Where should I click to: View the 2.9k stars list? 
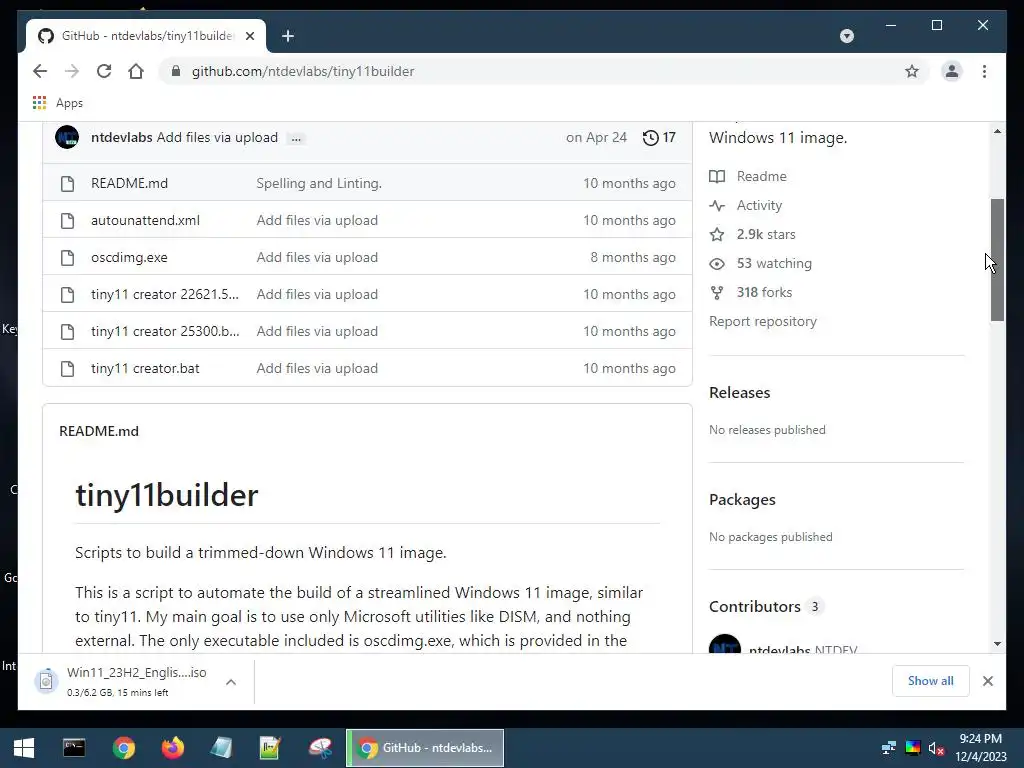[752, 234]
